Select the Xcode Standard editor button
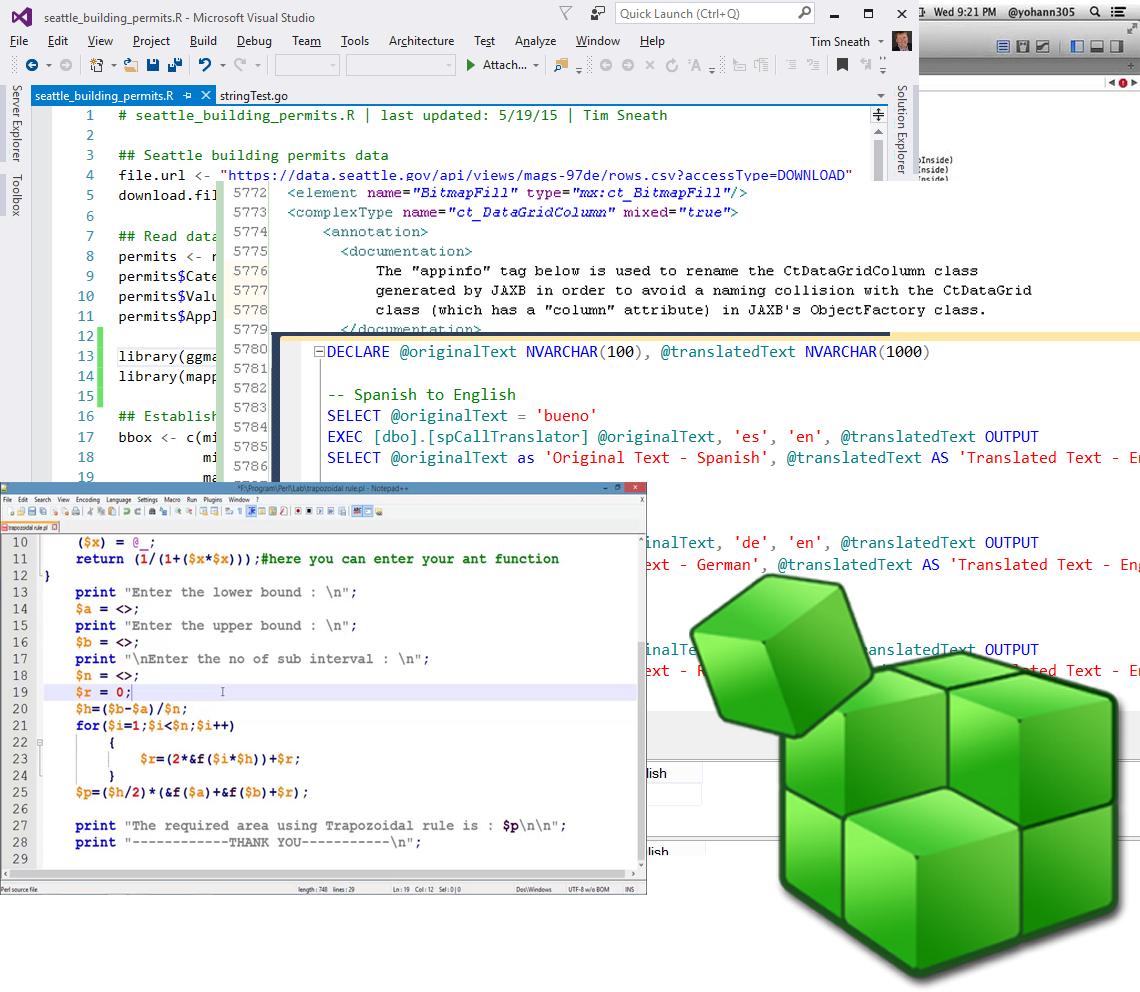The width and height of the screenshot is (1140, 992). pos(1003,47)
